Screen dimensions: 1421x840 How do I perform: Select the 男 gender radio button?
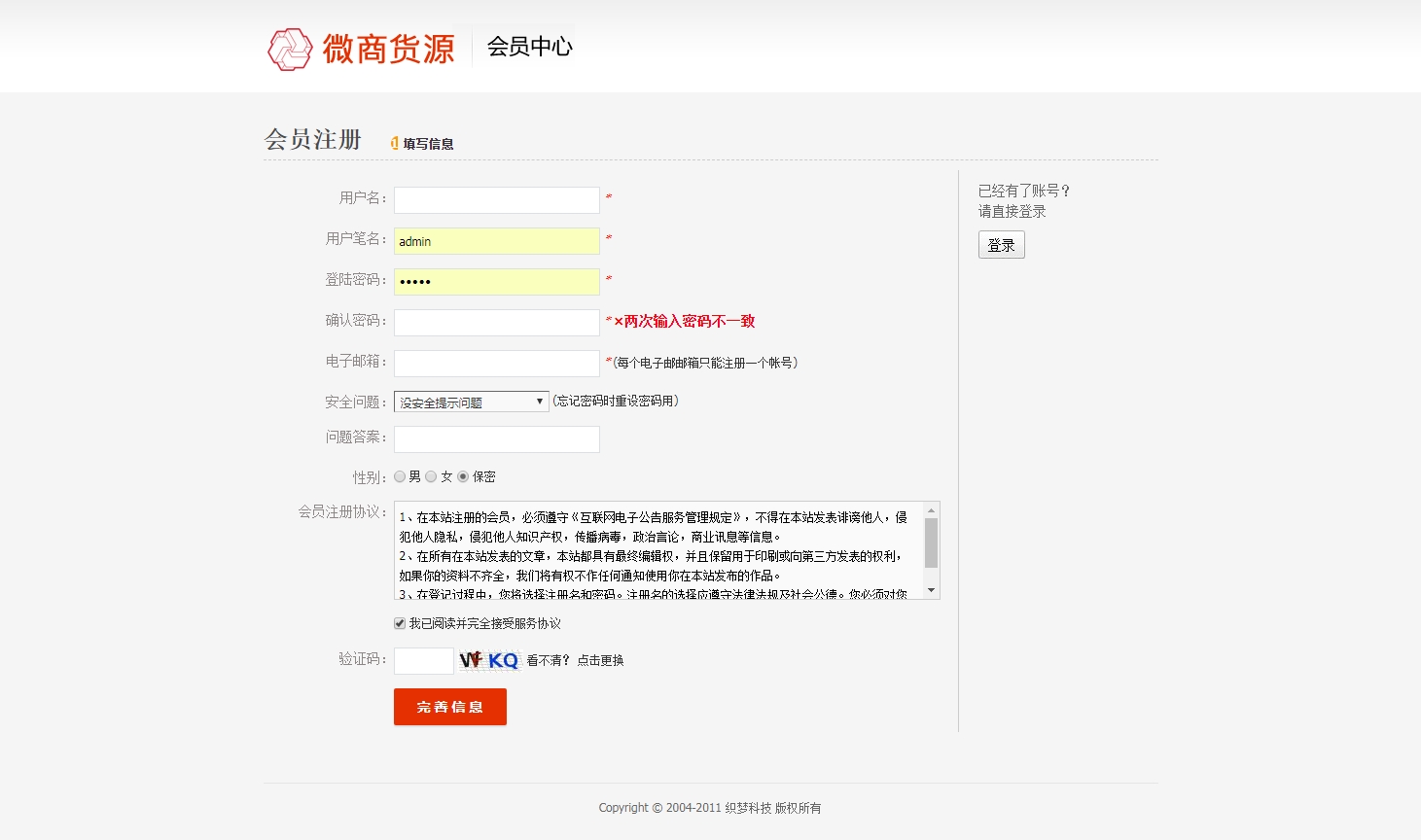(x=400, y=476)
